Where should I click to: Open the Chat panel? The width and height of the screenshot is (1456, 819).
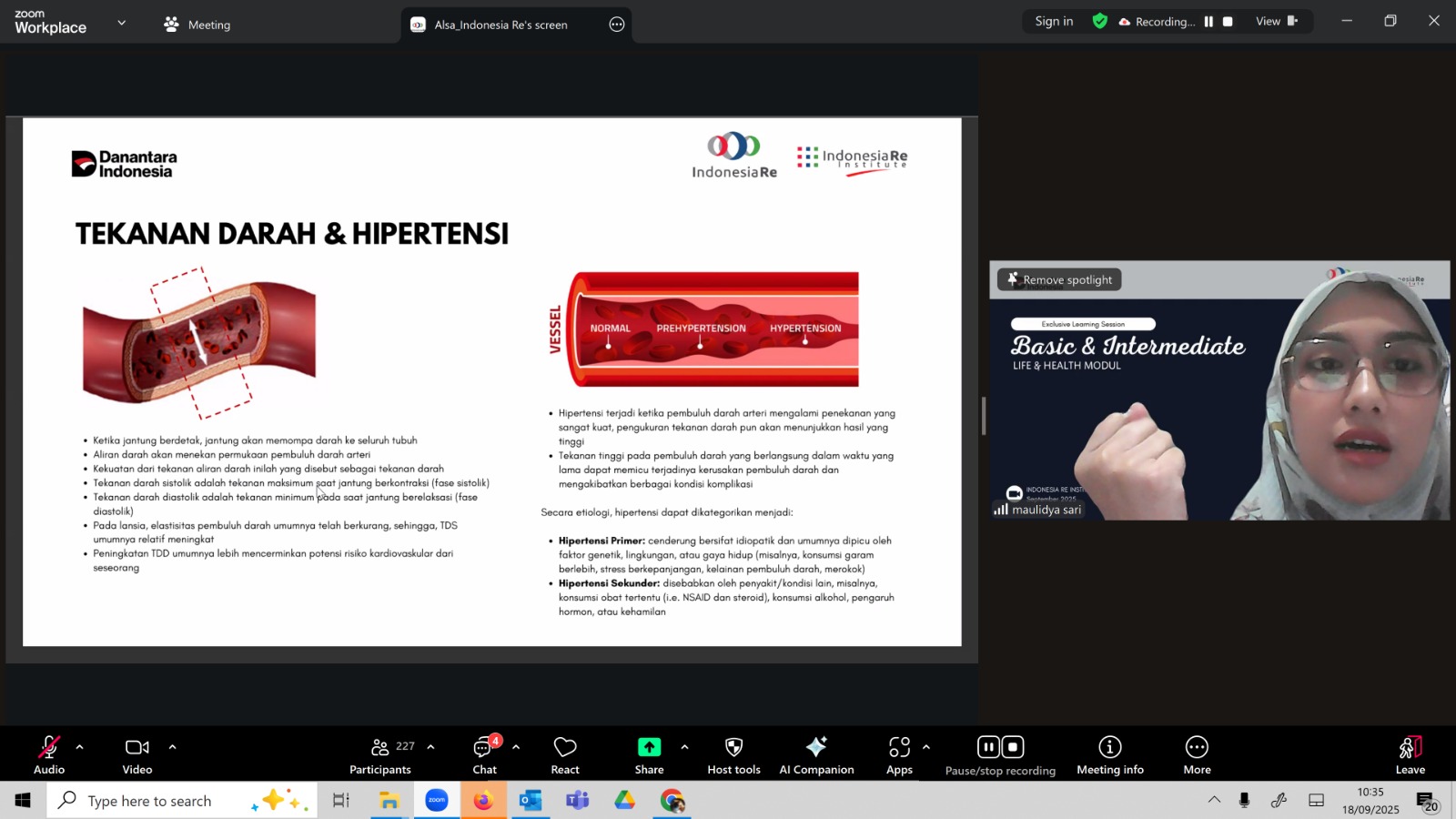[484, 755]
